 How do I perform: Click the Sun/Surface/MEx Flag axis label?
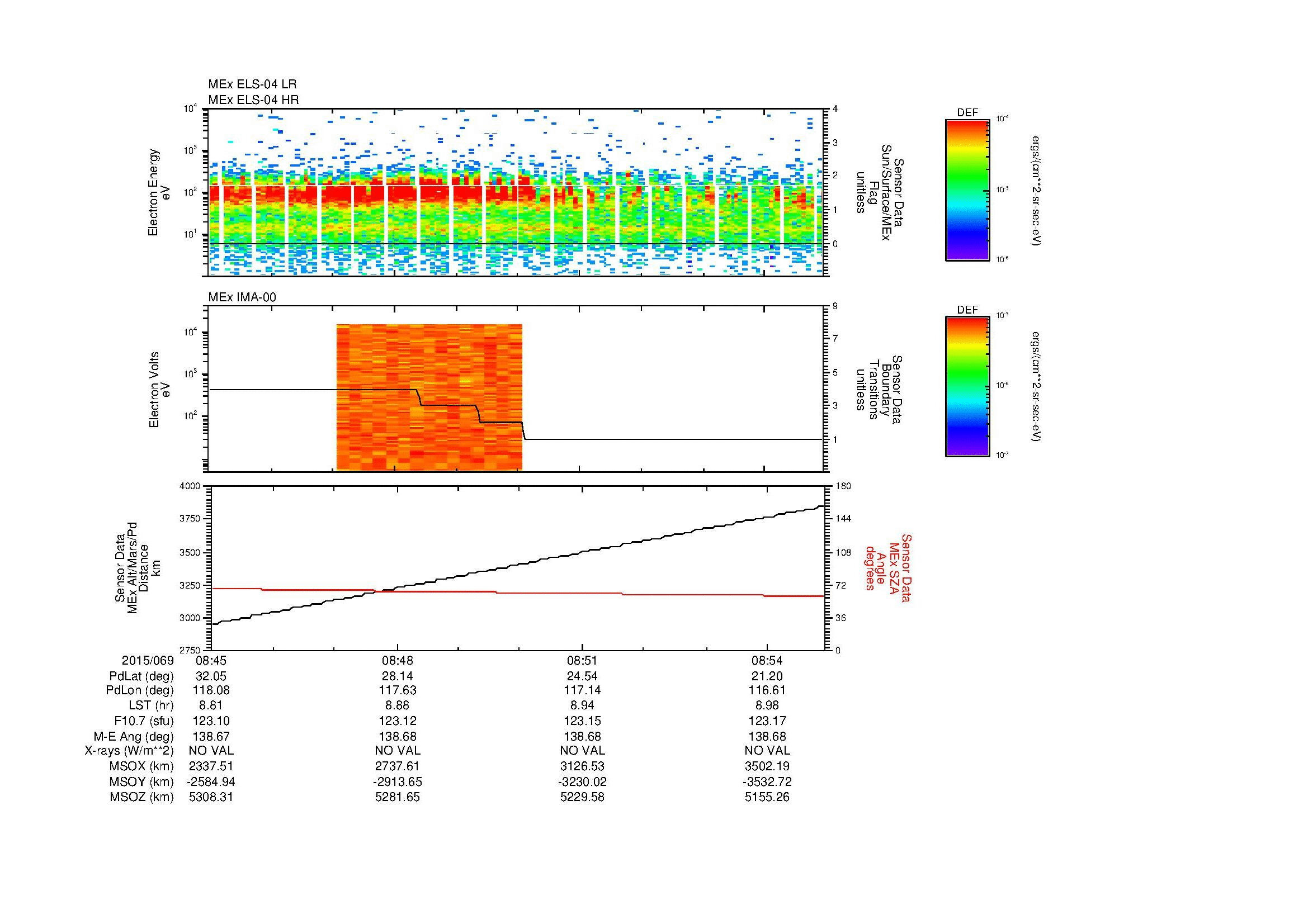pyautogui.click(x=879, y=192)
